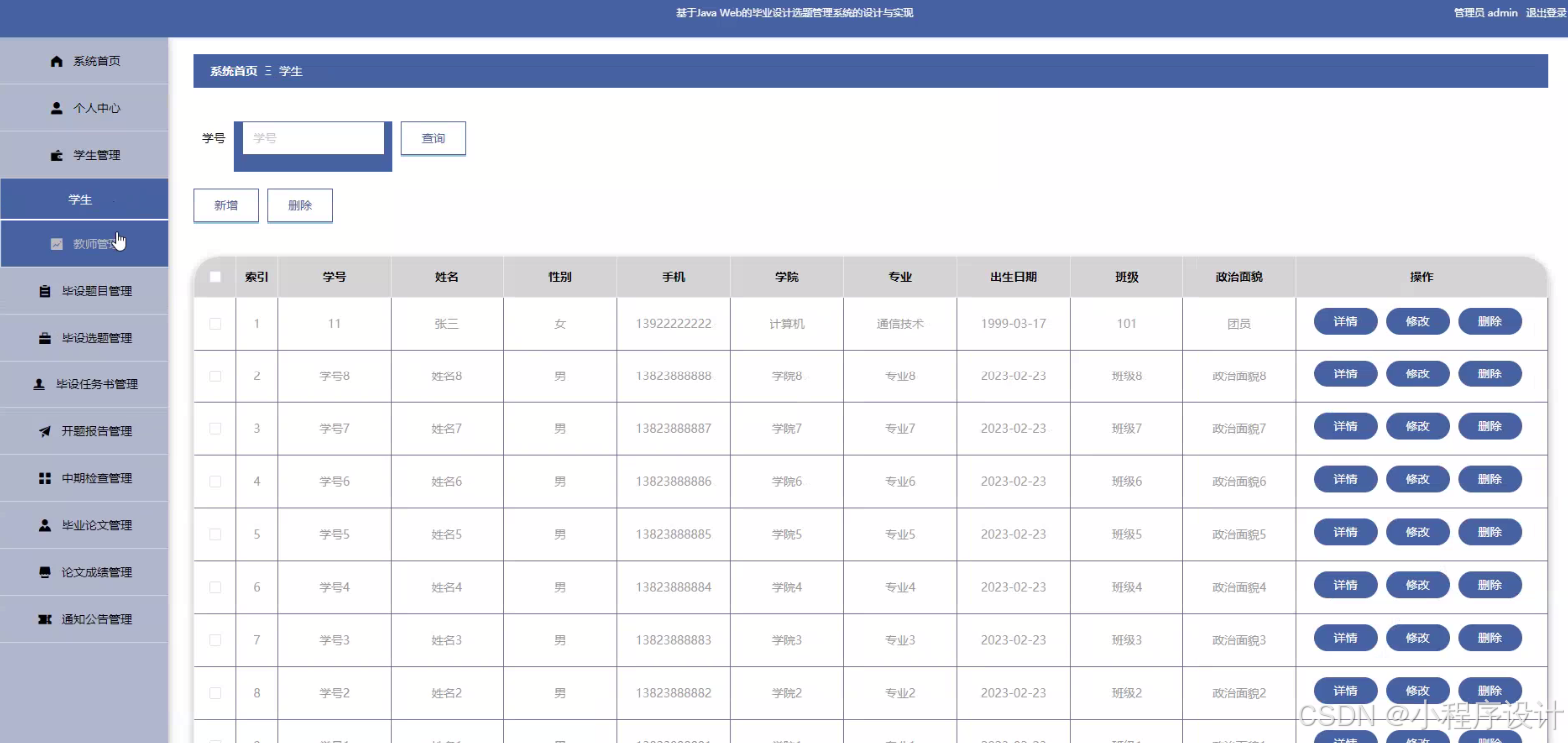Check the row checkbox for 姓名3
1568x743 pixels.
215,640
